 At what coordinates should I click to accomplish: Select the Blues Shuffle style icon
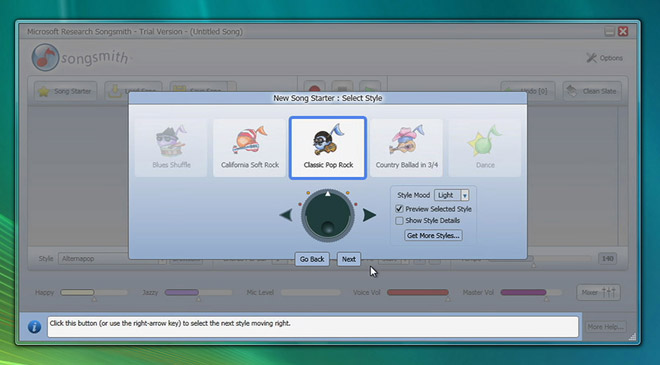coord(171,148)
